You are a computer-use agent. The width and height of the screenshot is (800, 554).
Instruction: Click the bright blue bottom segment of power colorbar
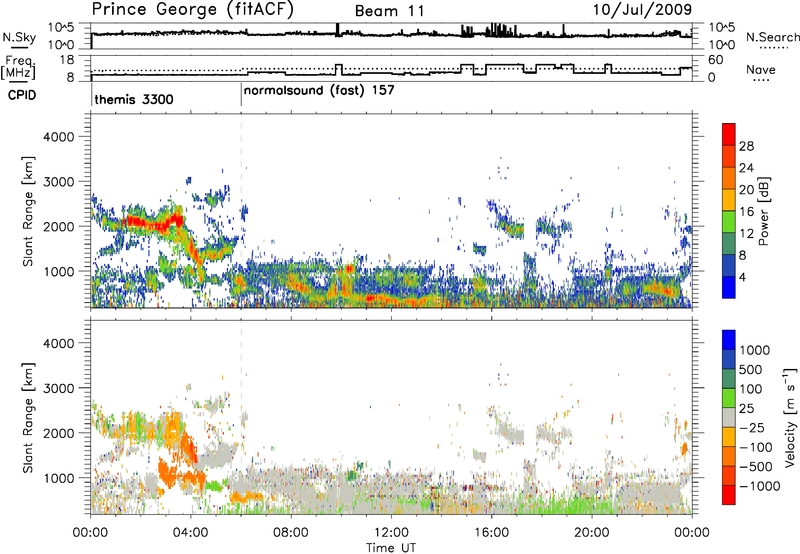coord(729,287)
